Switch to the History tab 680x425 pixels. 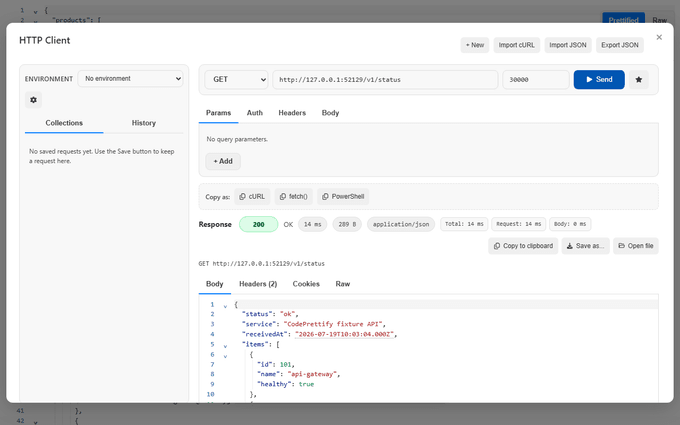(x=144, y=123)
